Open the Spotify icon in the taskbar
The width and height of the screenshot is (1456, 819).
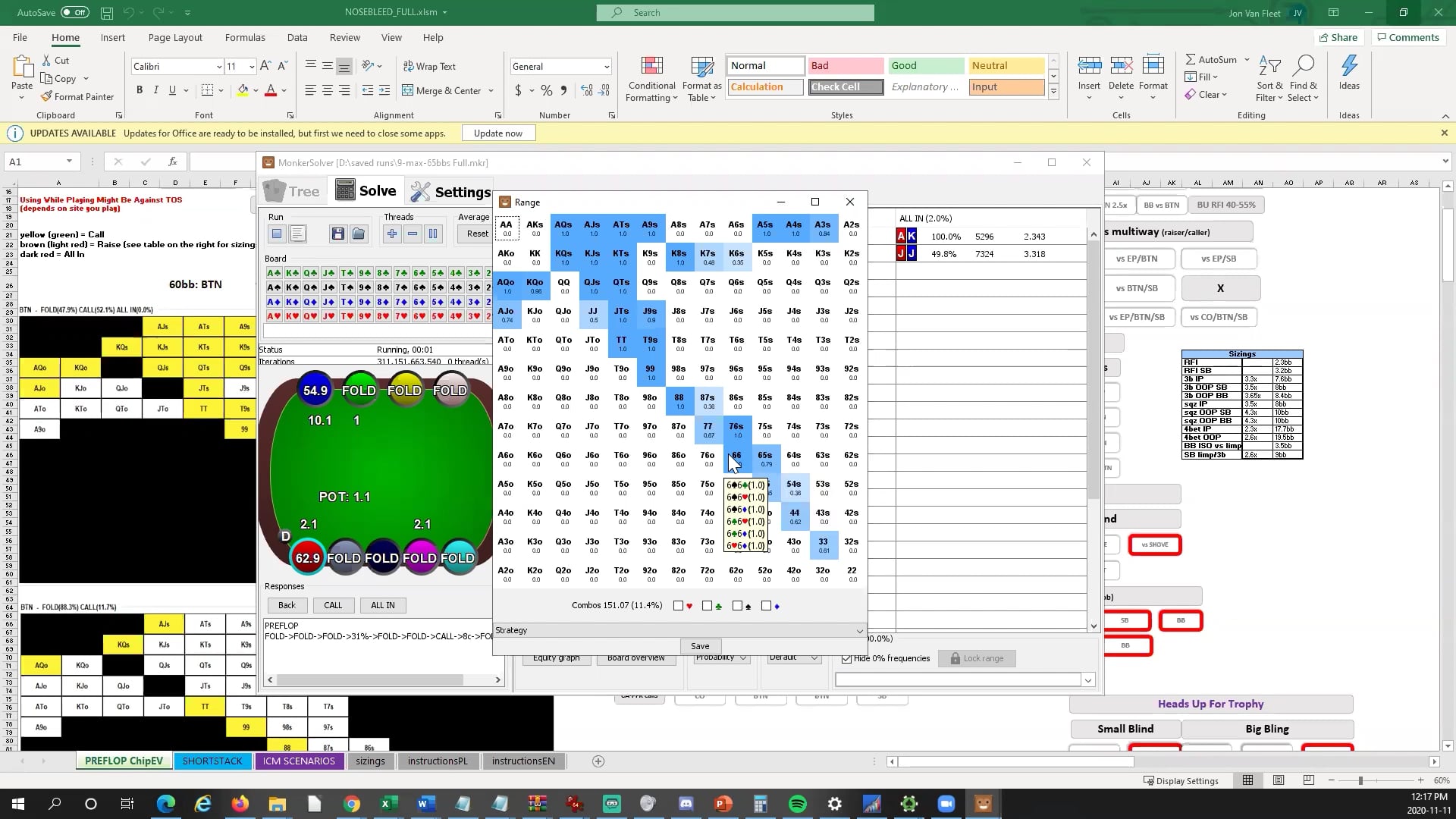tap(797, 804)
